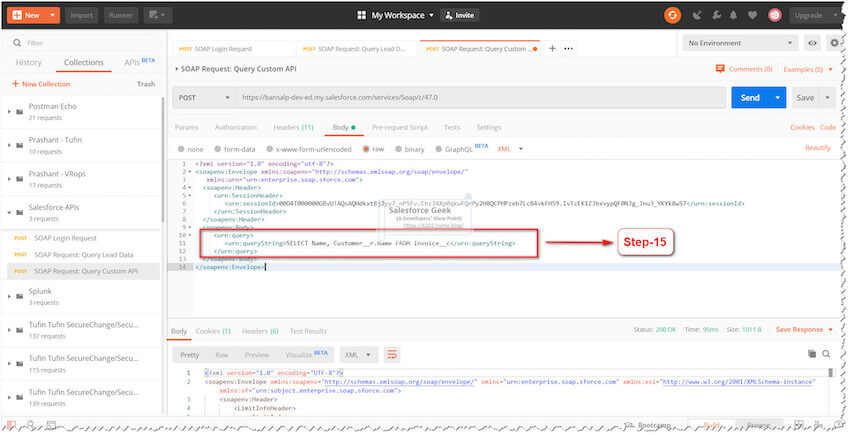Click the collections Filter search field

click(84, 43)
